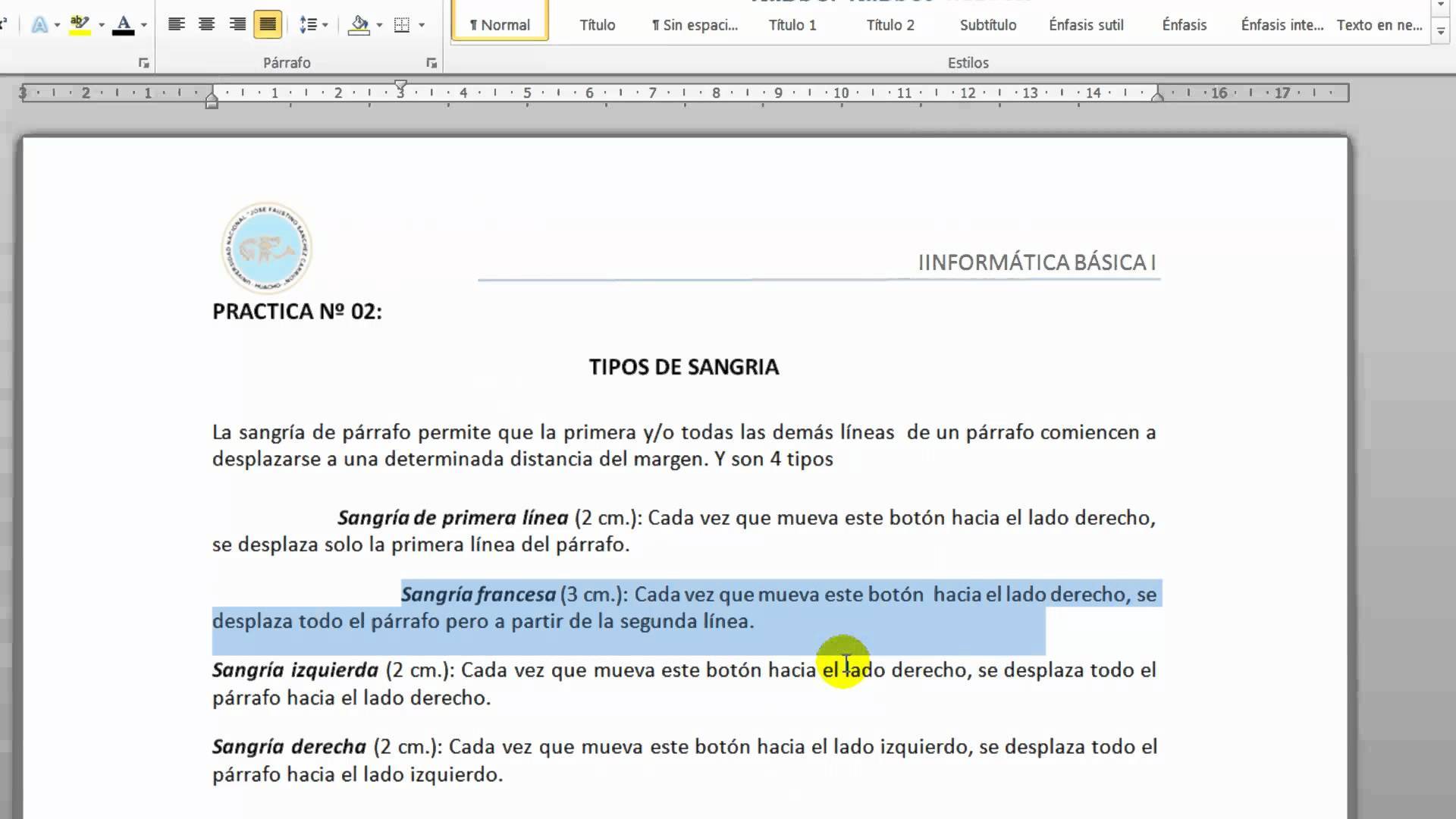Open the font color dropdown arrow
Viewport: 1456px width, 819px height.
[144, 25]
